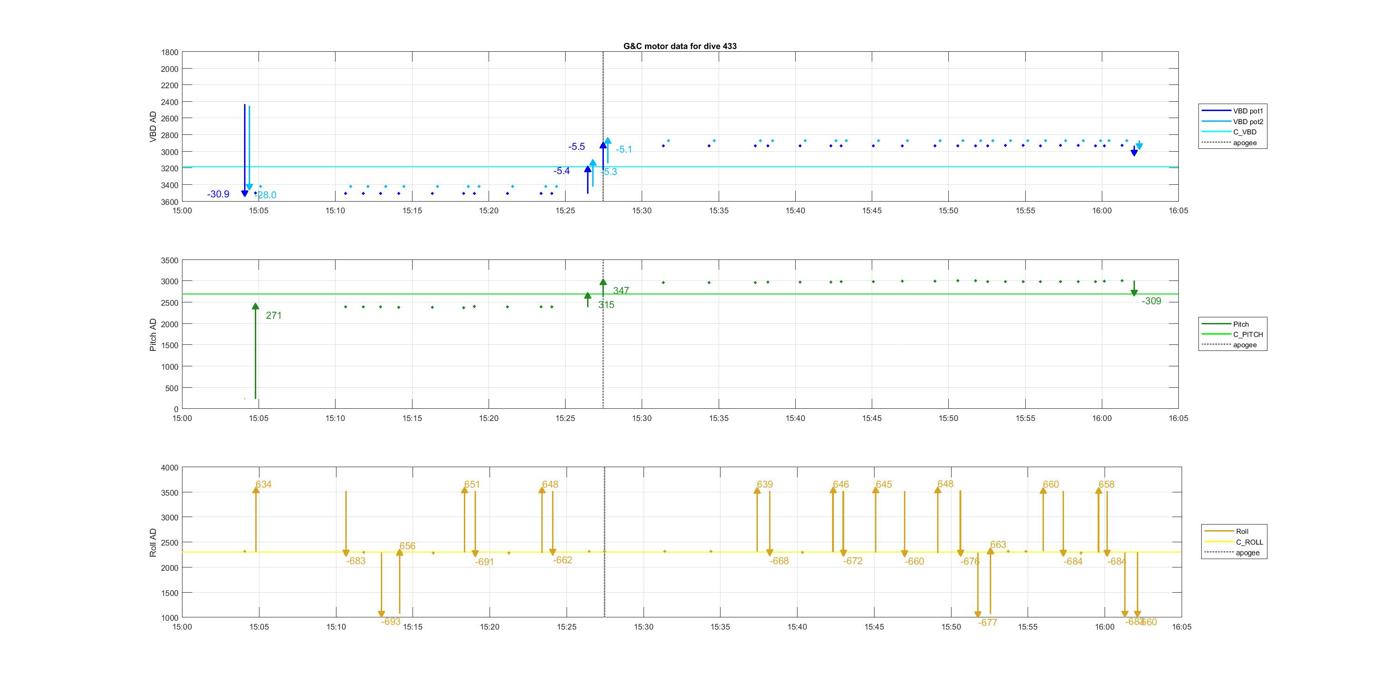Click the '3600' tick on VBD axis
This screenshot has height=693, width=1400.
pos(169,202)
